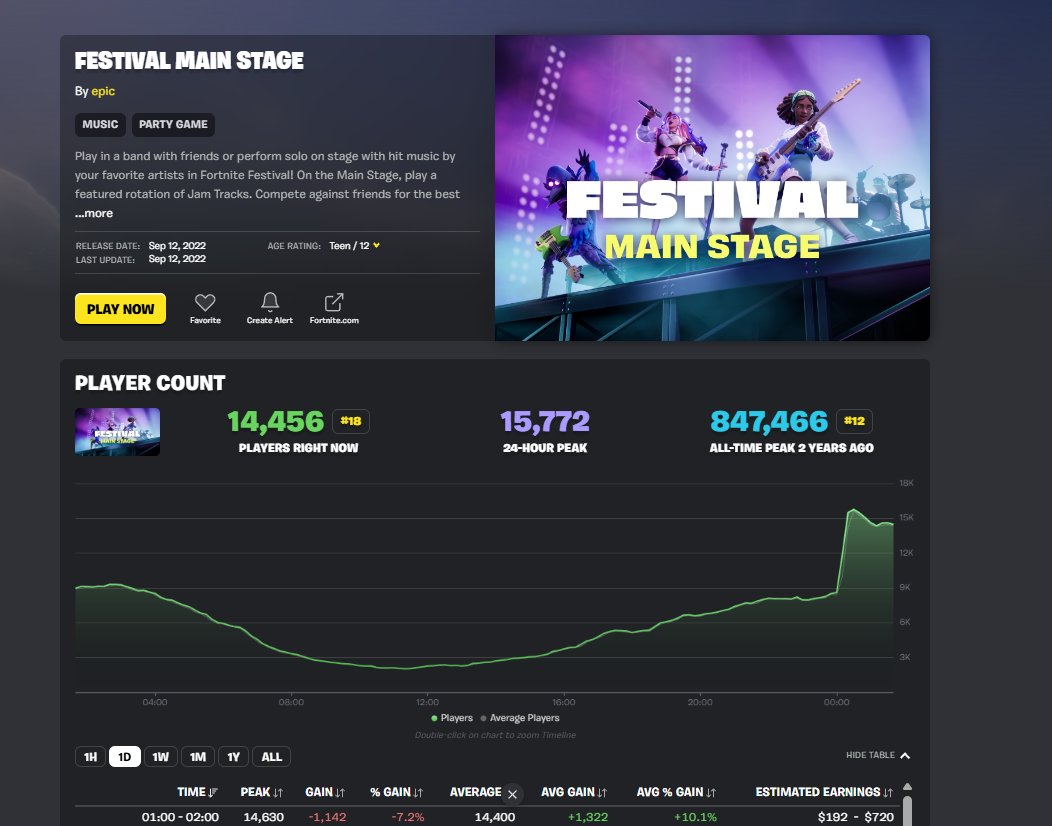Remove the AVERAGE column with the X

(513, 794)
